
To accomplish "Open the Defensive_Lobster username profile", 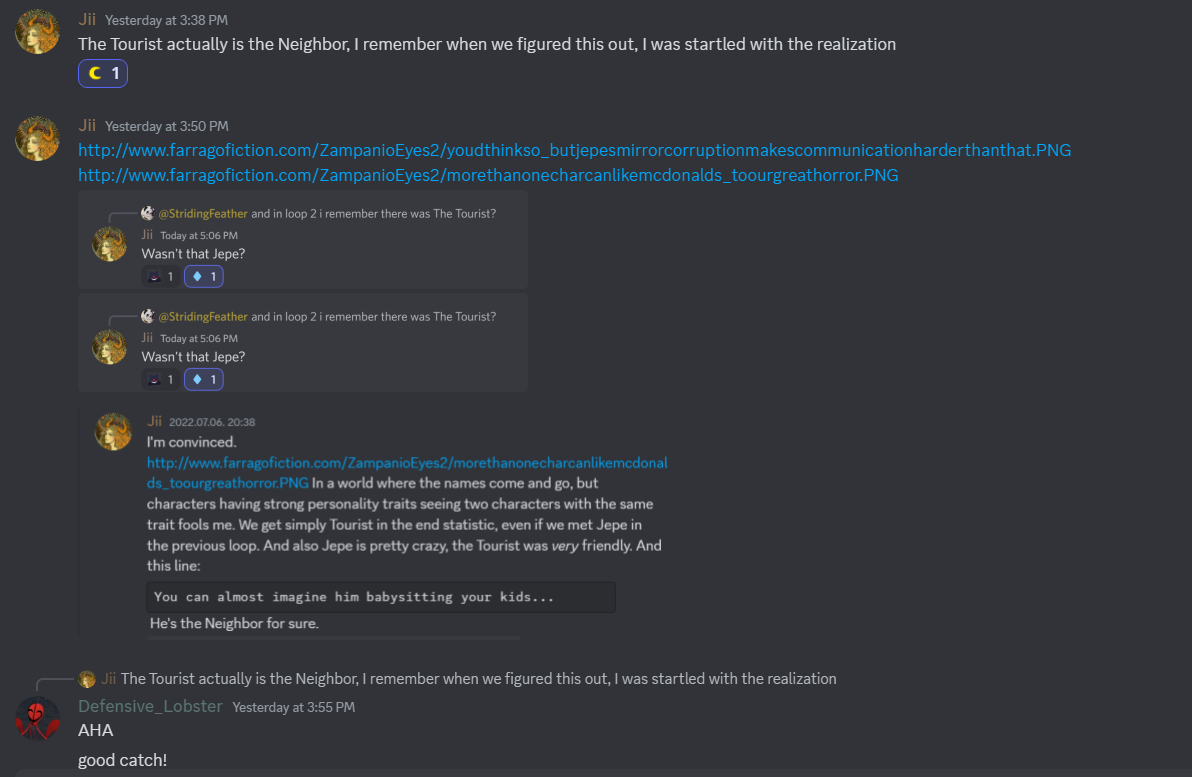I will 150,707.
